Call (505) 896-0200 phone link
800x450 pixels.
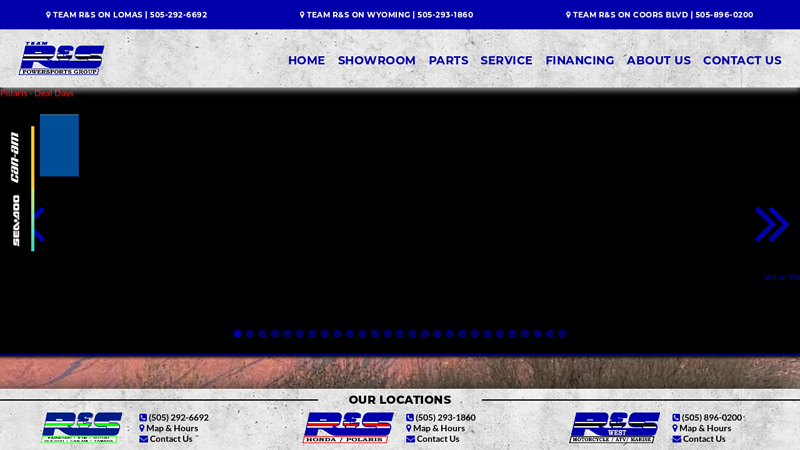click(712, 417)
